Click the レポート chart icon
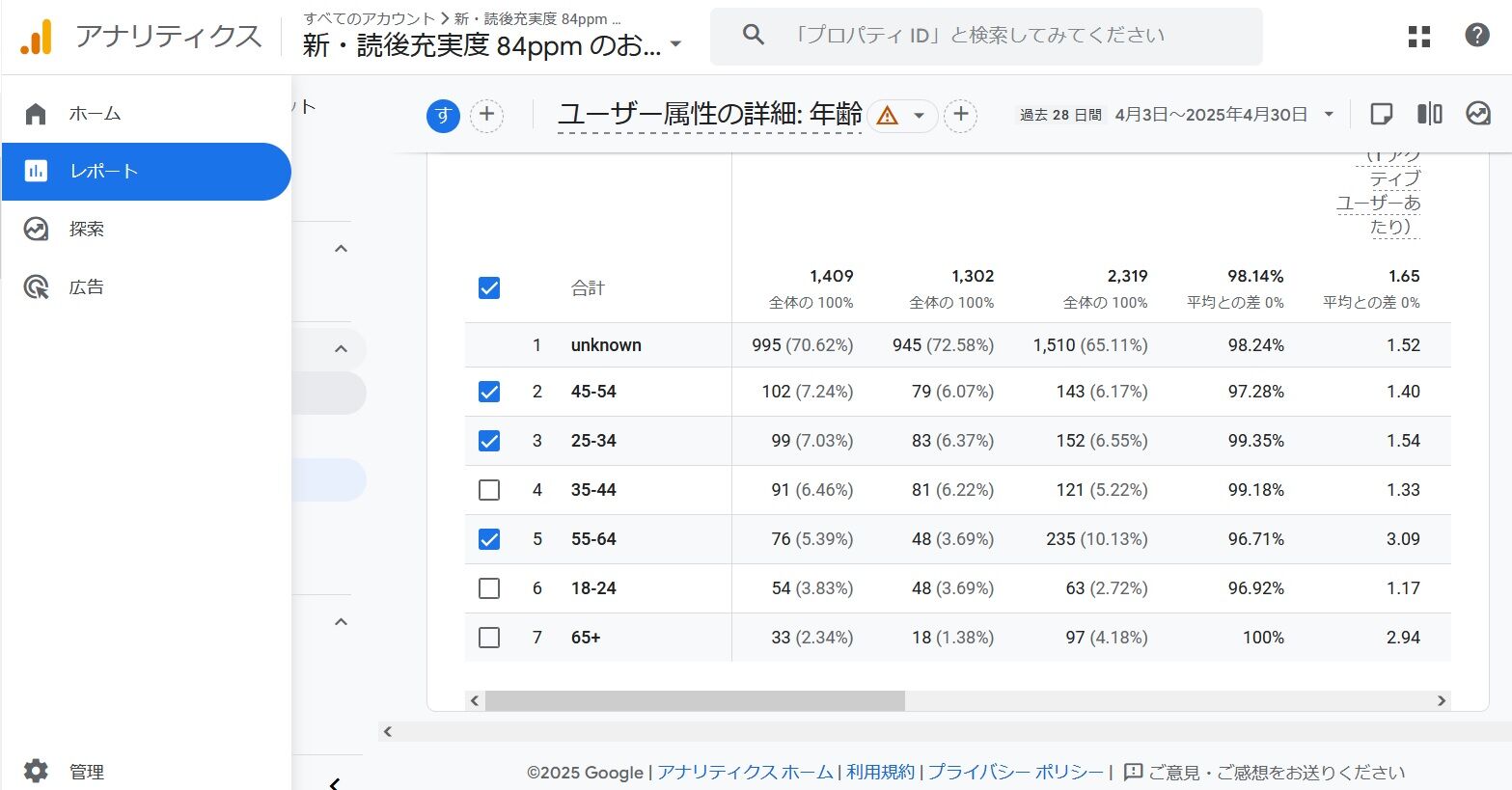1512x790 pixels. tap(36, 172)
